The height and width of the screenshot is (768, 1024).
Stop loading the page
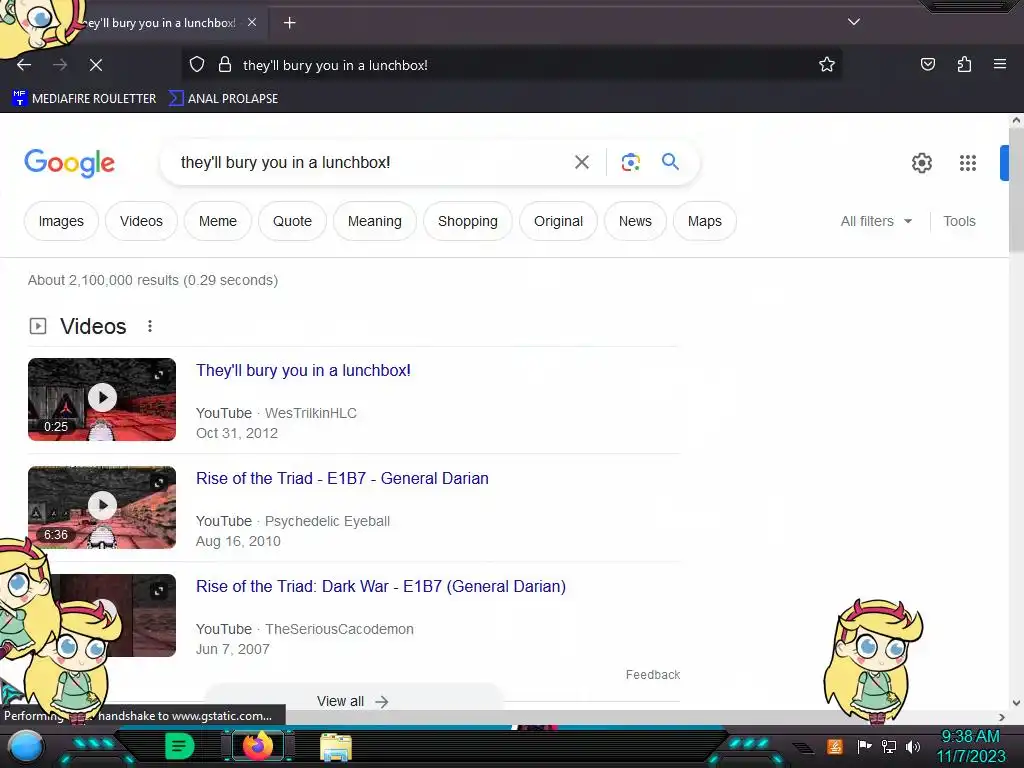96,65
